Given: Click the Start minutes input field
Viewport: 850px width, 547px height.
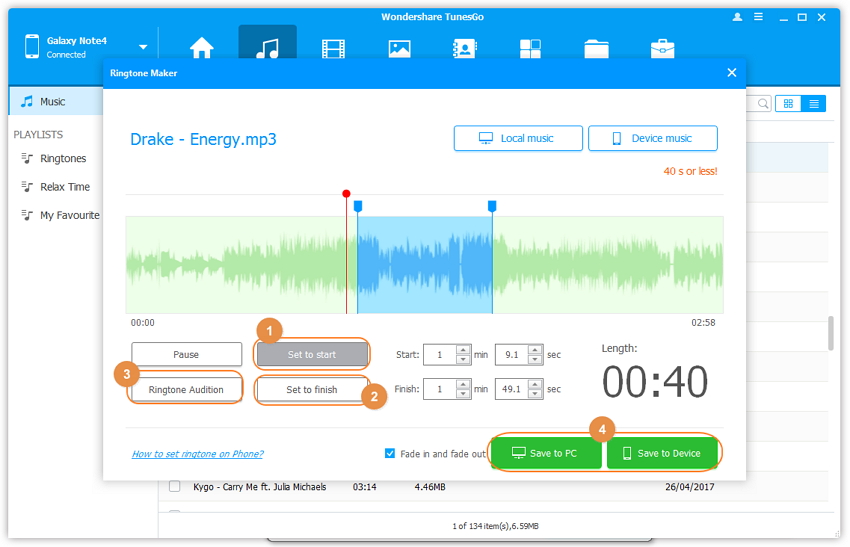Looking at the screenshot, I should [439, 354].
